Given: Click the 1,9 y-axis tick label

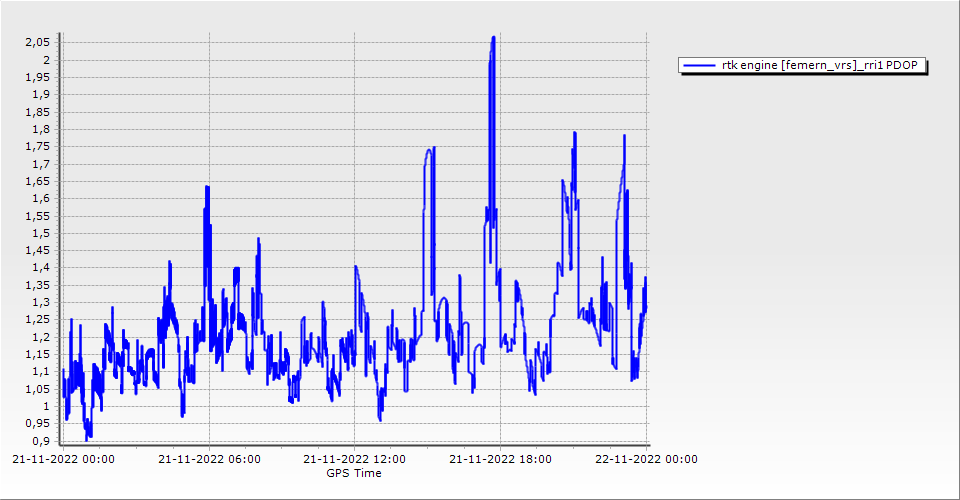Looking at the screenshot, I should click(41, 95).
